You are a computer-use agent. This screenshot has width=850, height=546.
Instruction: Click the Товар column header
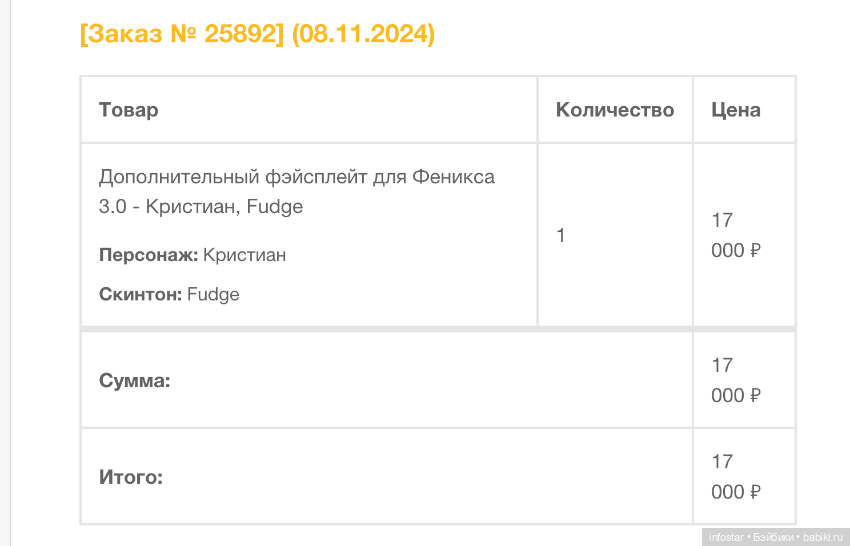coord(128,110)
